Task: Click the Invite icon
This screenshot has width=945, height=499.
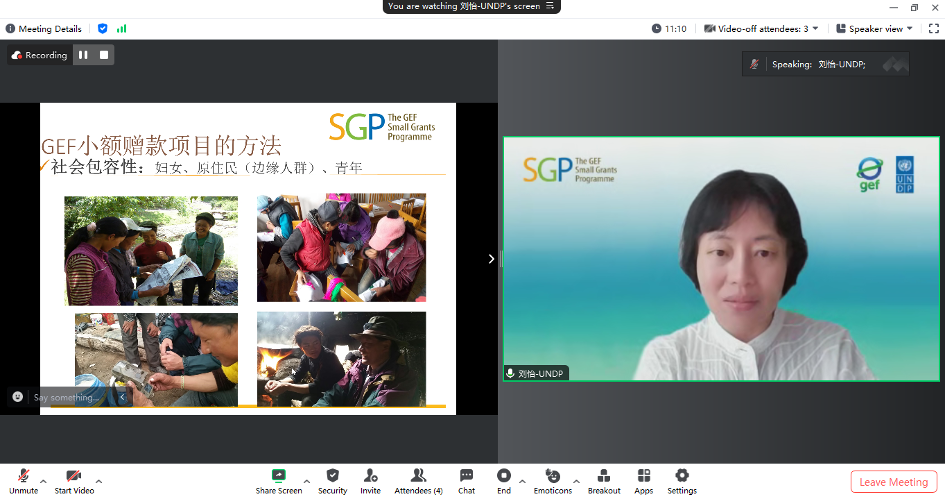Action: pos(370,480)
